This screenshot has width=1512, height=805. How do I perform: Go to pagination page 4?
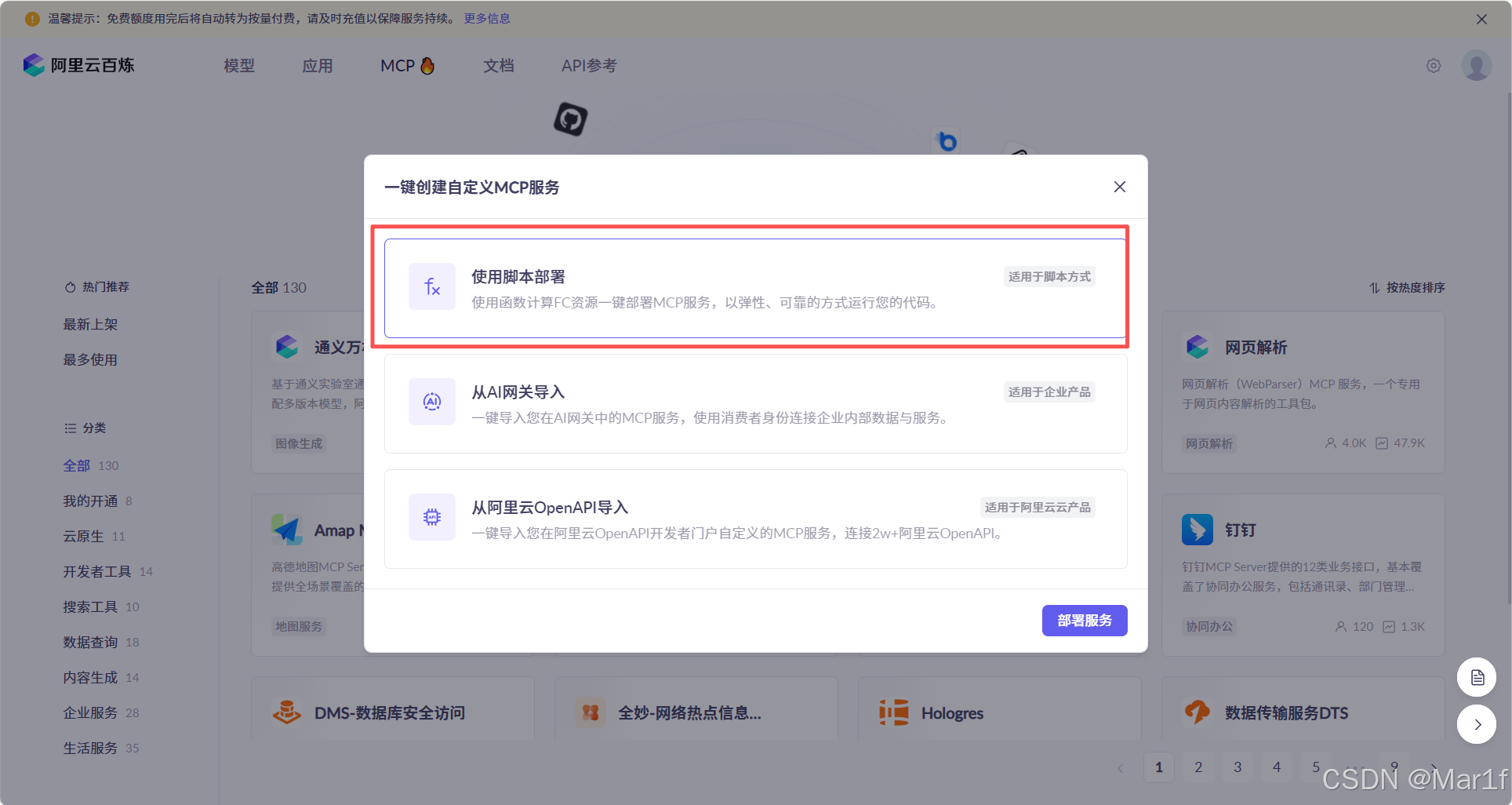point(1277,767)
